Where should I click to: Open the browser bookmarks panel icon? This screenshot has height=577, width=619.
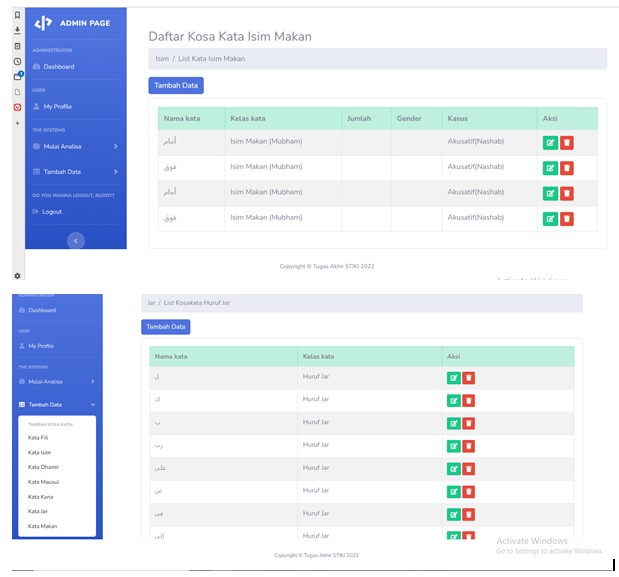point(17,15)
